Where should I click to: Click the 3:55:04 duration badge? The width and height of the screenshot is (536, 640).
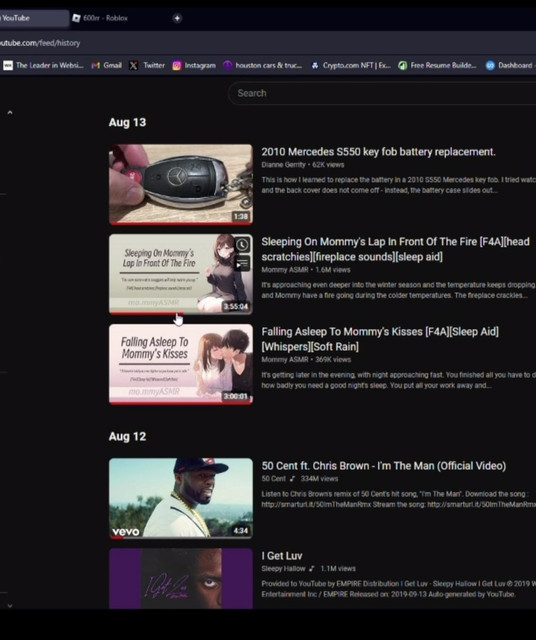[236, 307]
